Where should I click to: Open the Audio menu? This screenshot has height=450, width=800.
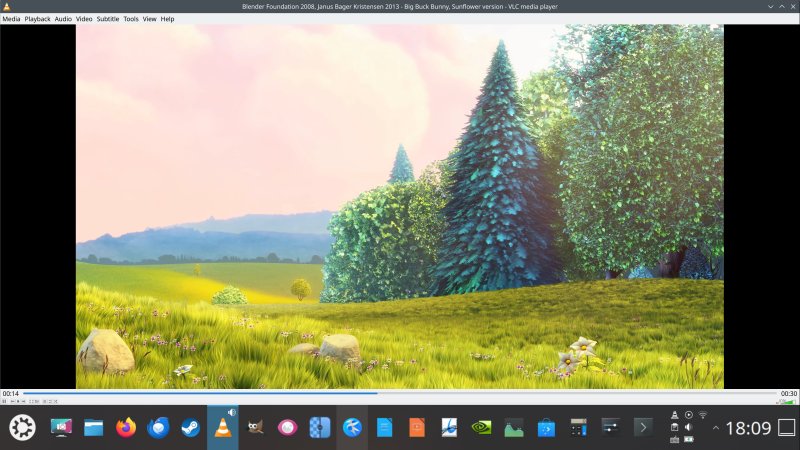click(63, 19)
